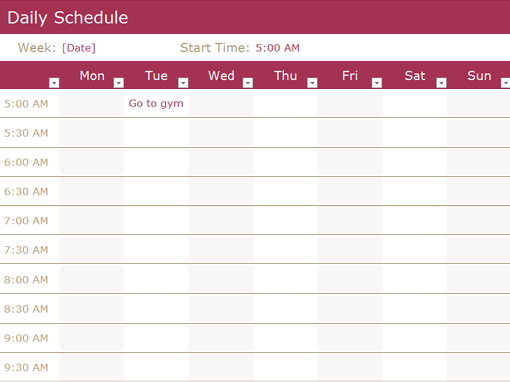Select the Sat cell at 9:00 AM

415,338
